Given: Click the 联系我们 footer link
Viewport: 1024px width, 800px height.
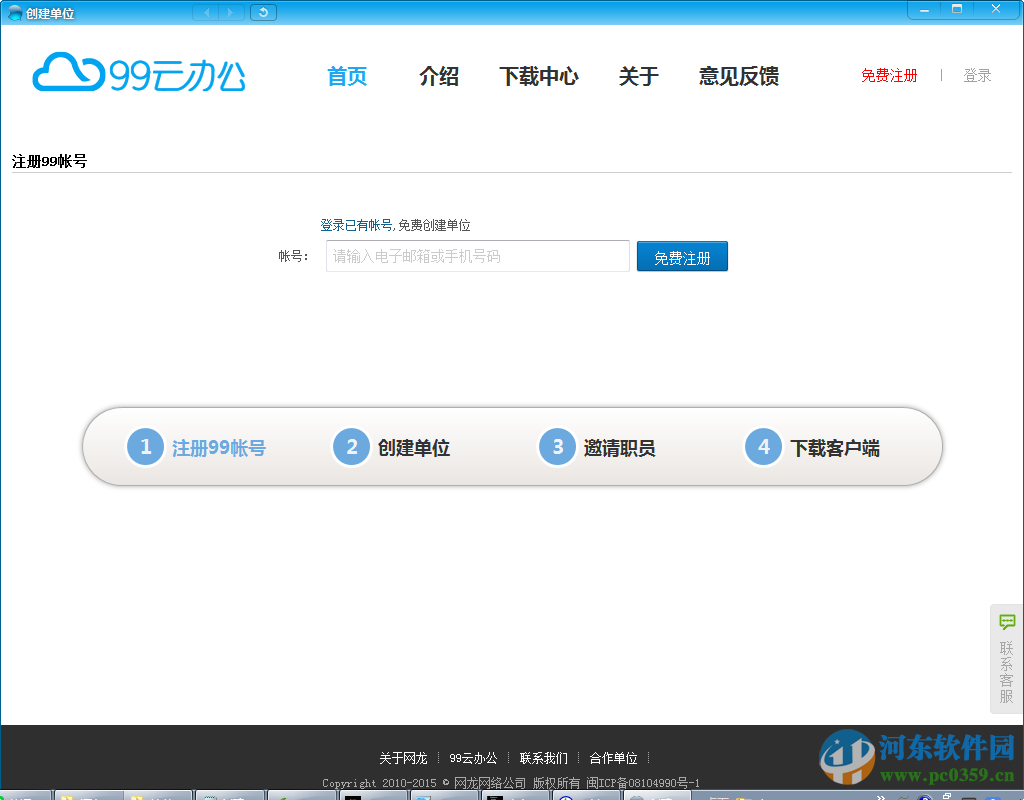Looking at the screenshot, I should pos(543,758).
